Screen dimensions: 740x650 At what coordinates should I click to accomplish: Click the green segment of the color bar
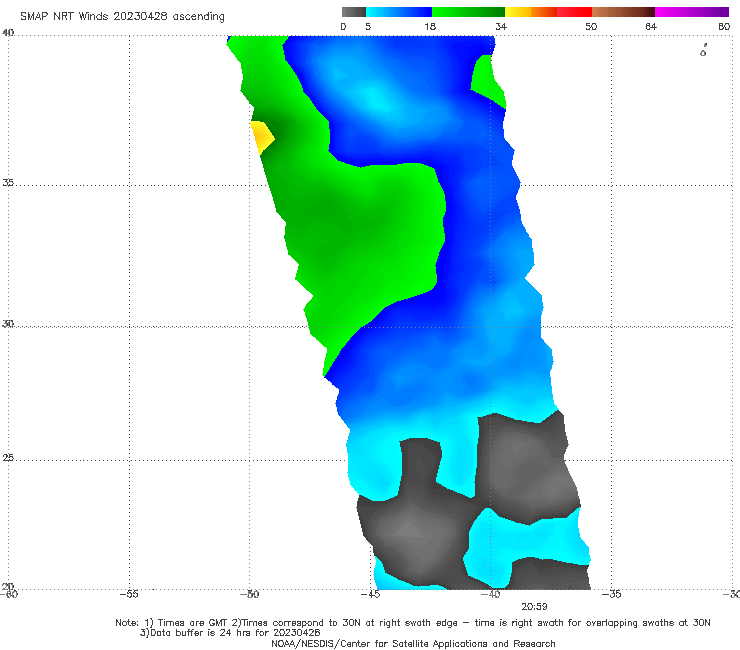468,12
